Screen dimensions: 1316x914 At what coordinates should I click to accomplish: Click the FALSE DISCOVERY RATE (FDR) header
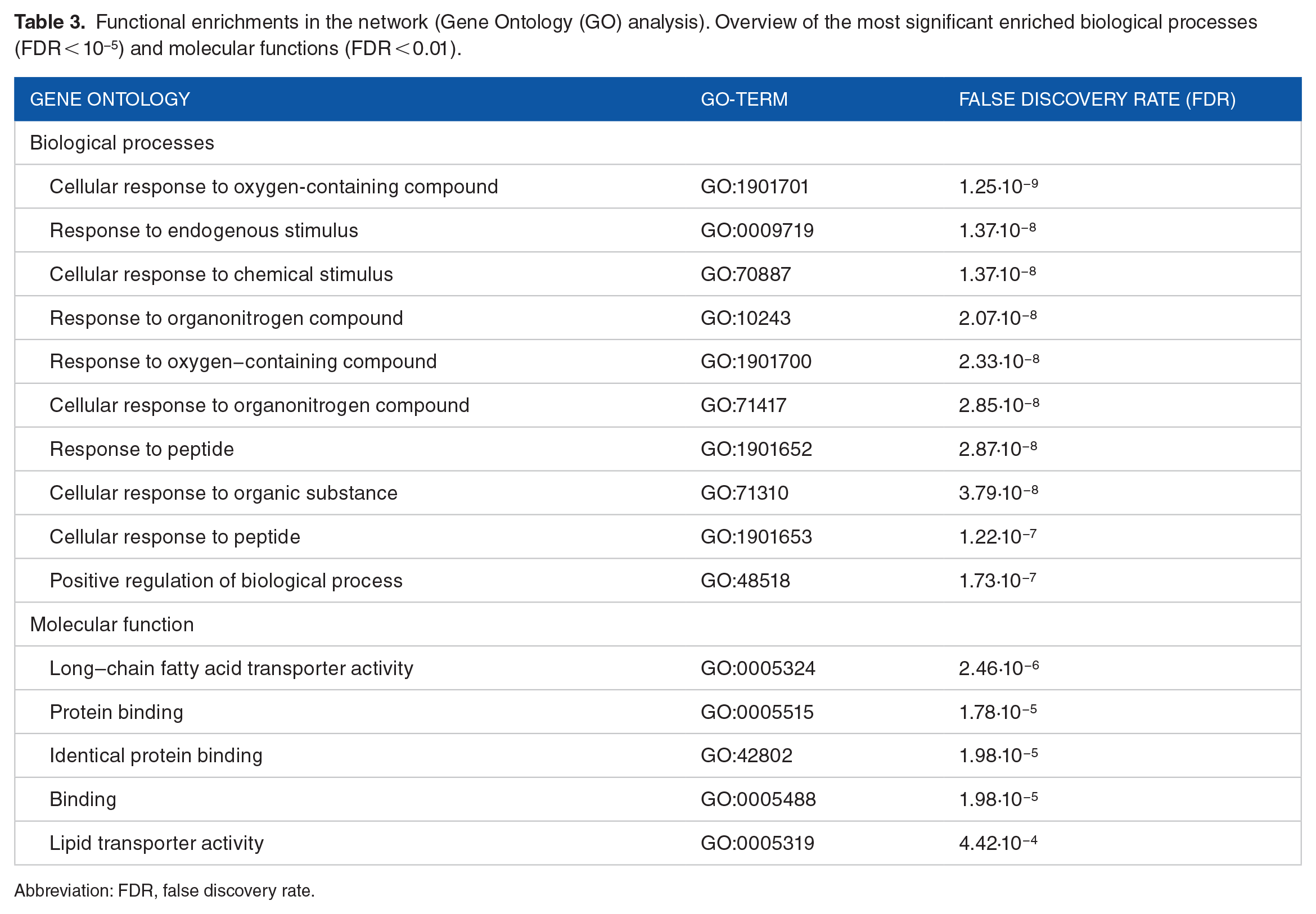[x=1096, y=99]
